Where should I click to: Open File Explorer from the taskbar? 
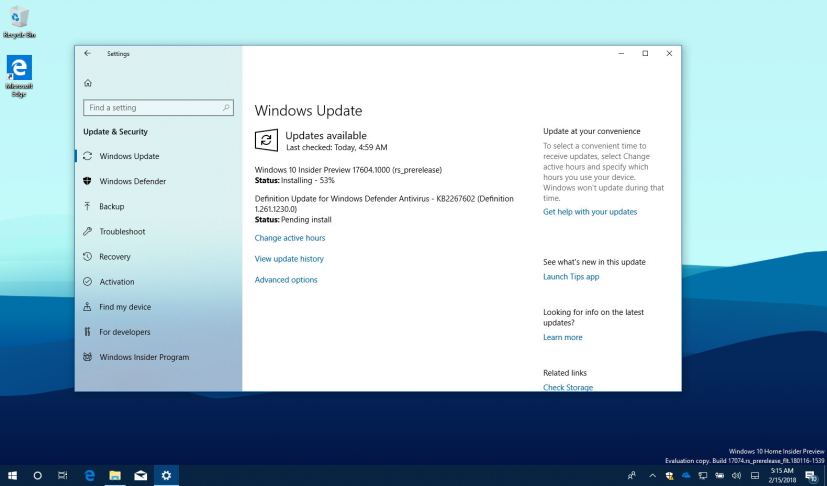[x=115, y=475]
